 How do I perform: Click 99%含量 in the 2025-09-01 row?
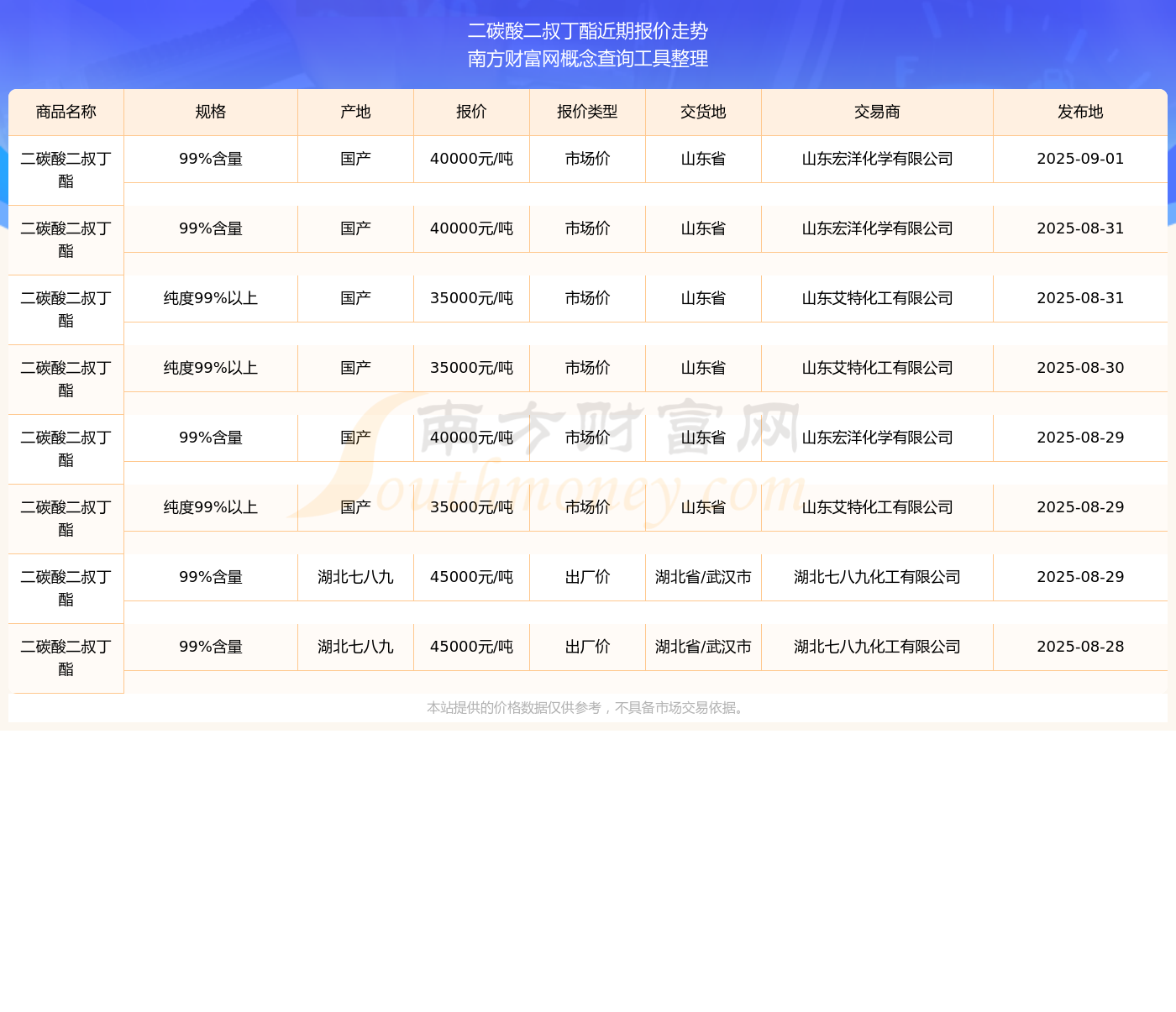[211, 159]
